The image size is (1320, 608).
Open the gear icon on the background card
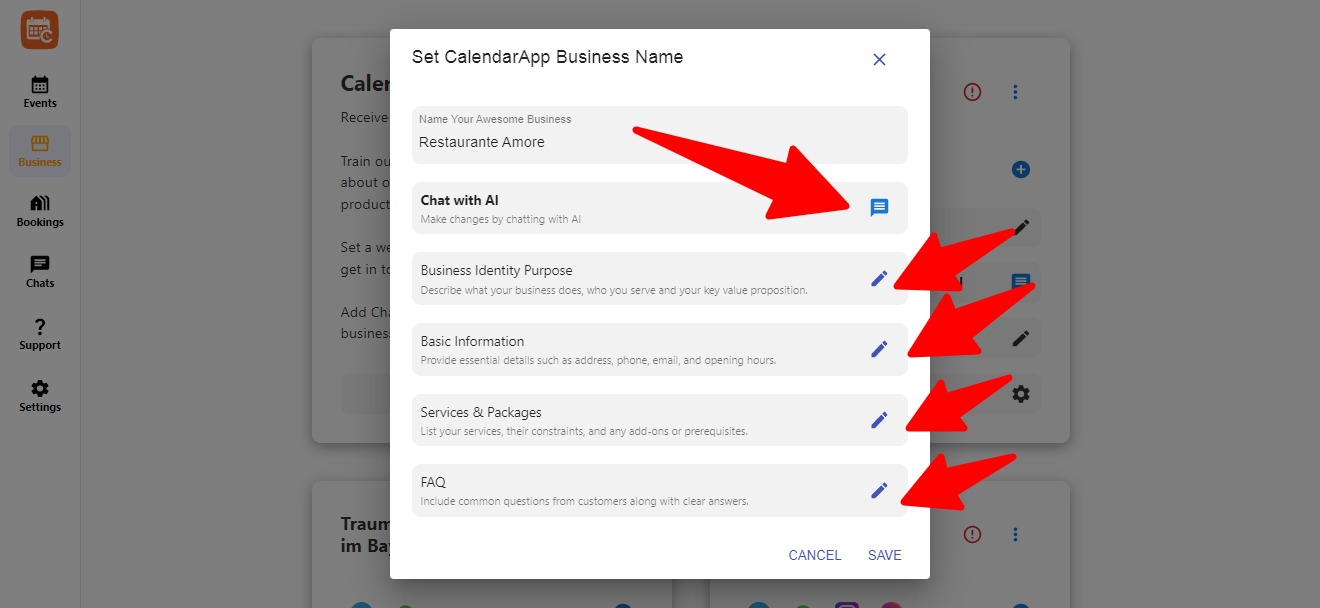click(1021, 393)
